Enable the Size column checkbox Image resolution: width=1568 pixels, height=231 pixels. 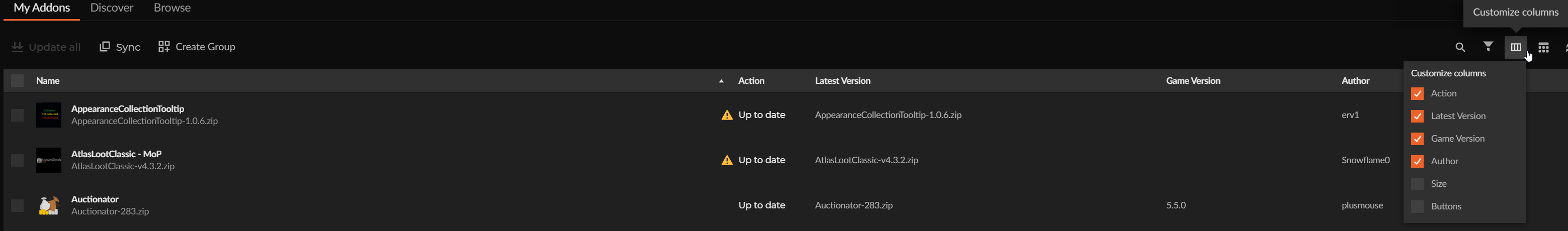[x=1417, y=184]
